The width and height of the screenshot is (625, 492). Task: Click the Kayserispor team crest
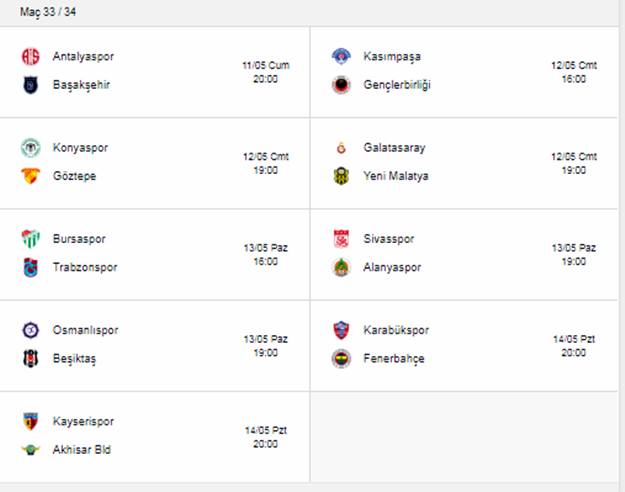click(30, 421)
